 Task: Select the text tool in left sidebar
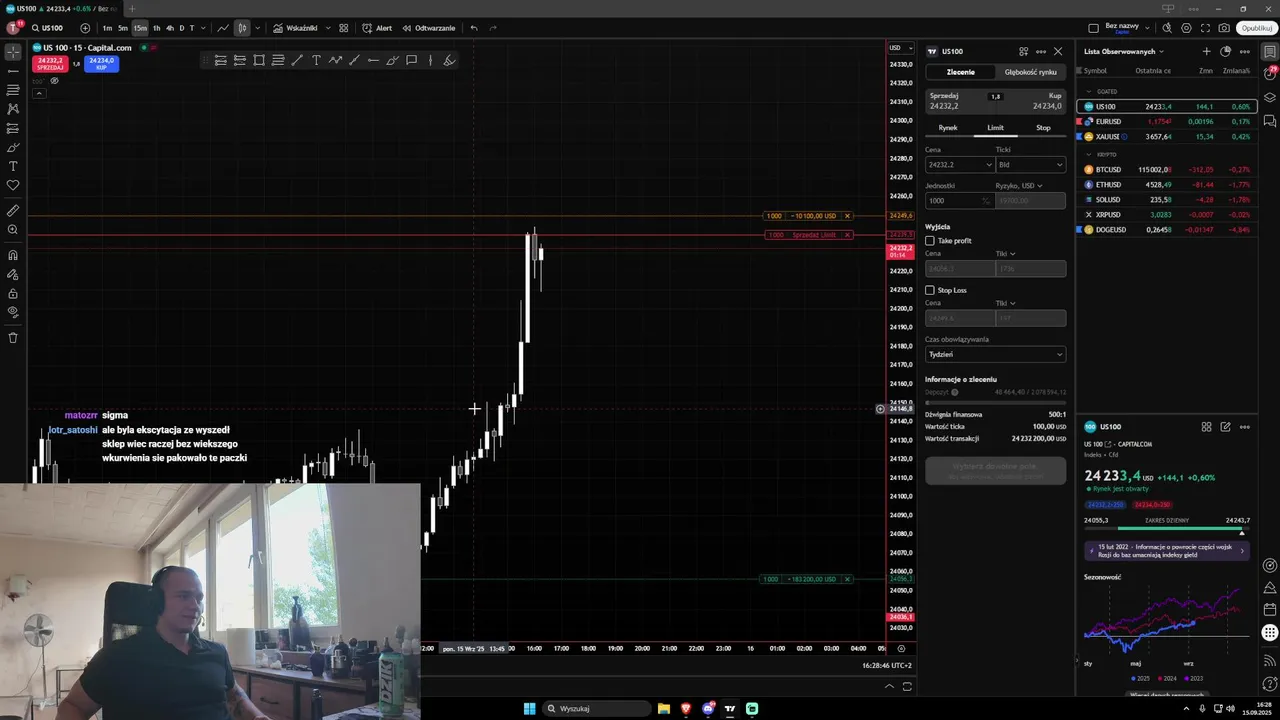(x=13, y=166)
